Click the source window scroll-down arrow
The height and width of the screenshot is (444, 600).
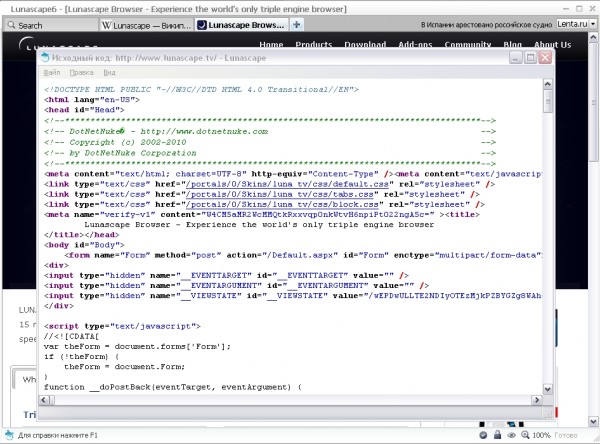pos(548,389)
